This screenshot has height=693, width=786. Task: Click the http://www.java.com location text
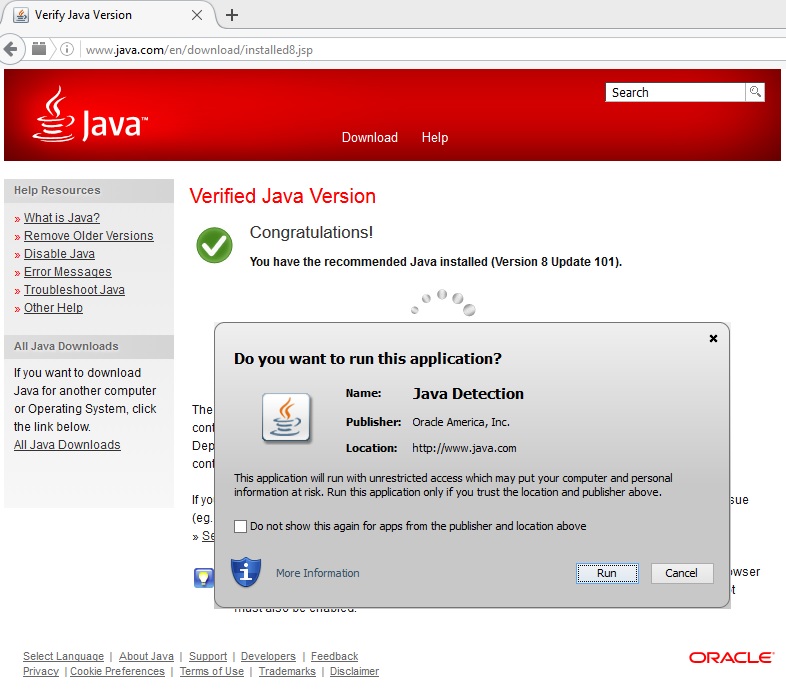[x=464, y=448]
